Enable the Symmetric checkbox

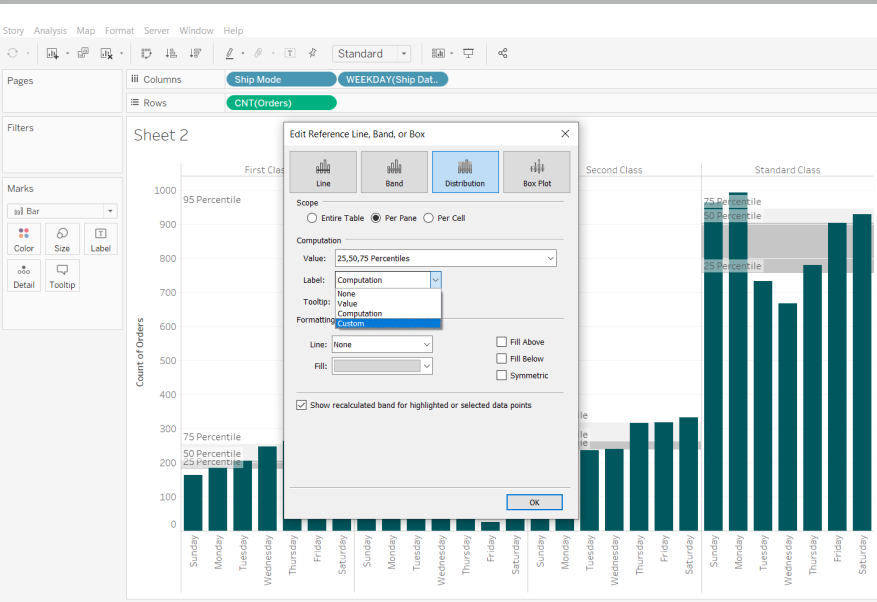tap(502, 375)
